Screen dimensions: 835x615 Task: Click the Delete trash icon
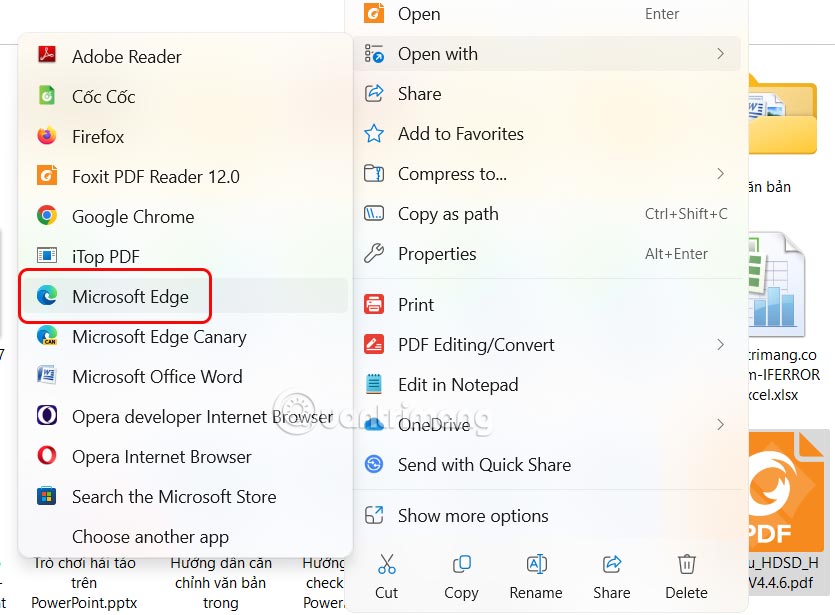(686, 564)
